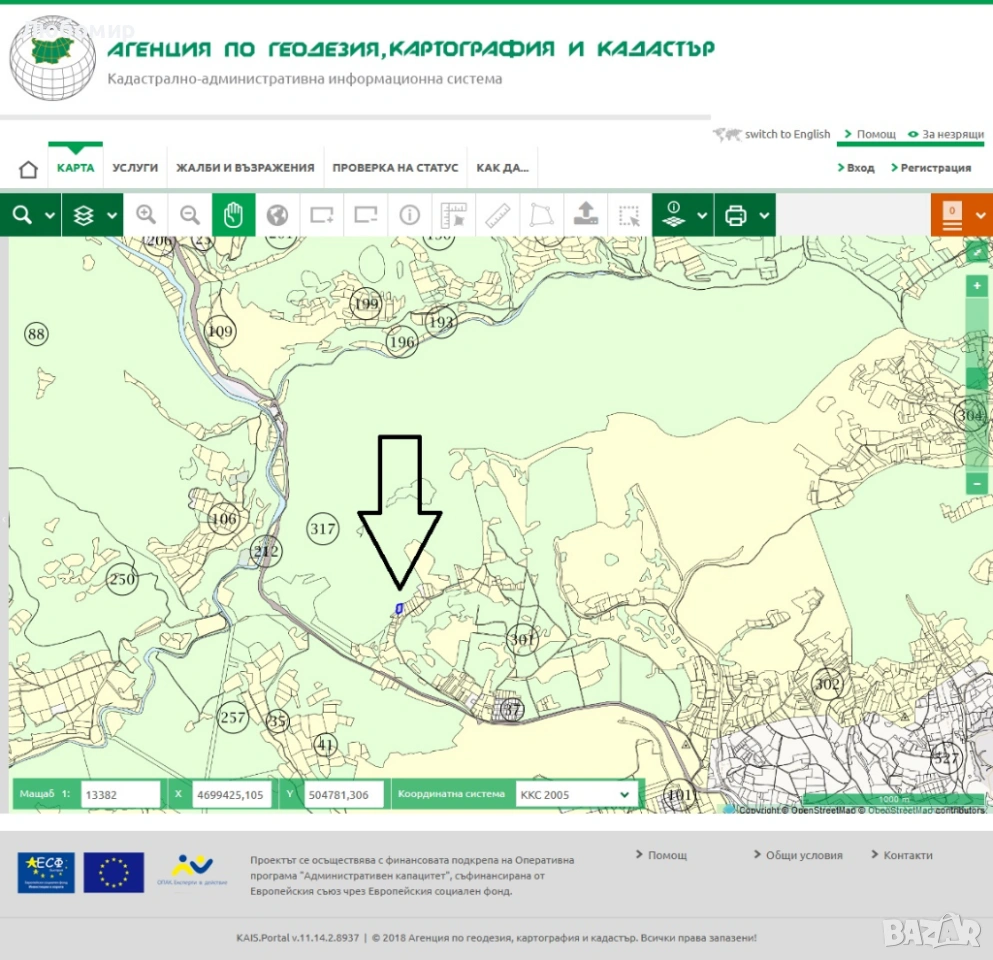The height and width of the screenshot is (960, 993).
Task: Open the object information tool
Action: (x=409, y=215)
